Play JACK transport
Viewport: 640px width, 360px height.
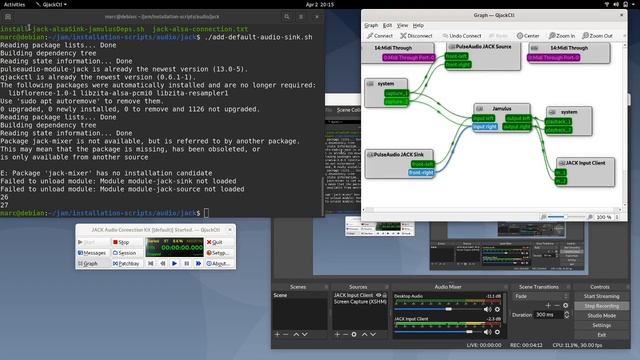click(174, 264)
